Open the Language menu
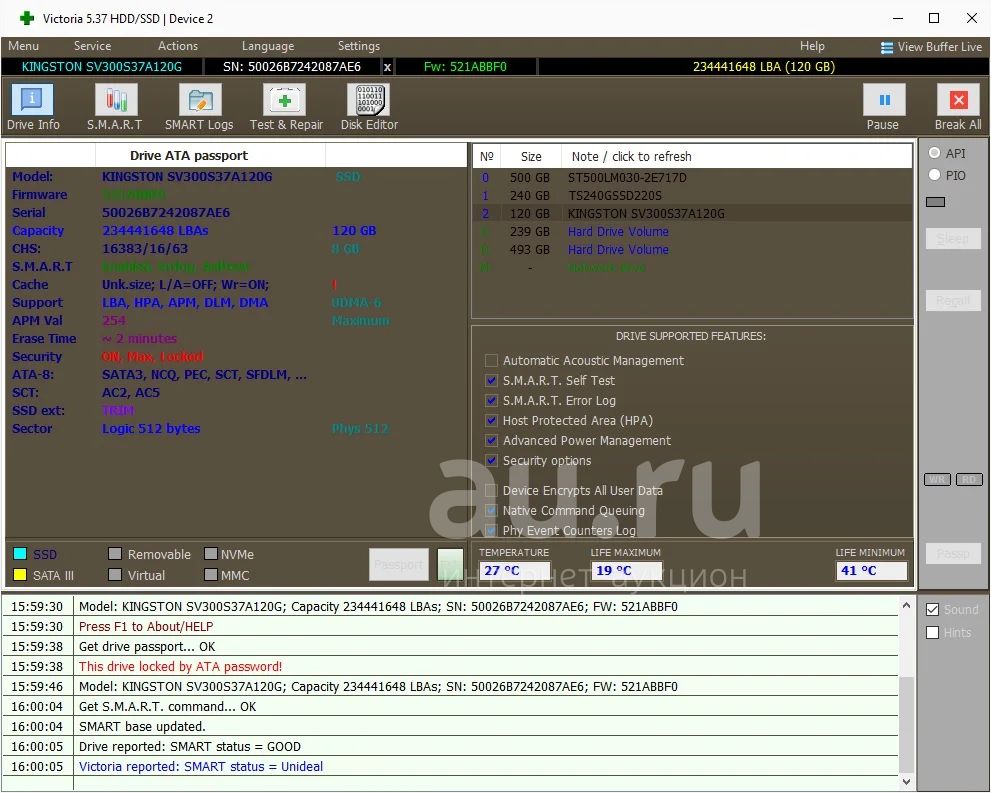The width and height of the screenshot is (991, 793). [x=267, y=46]
